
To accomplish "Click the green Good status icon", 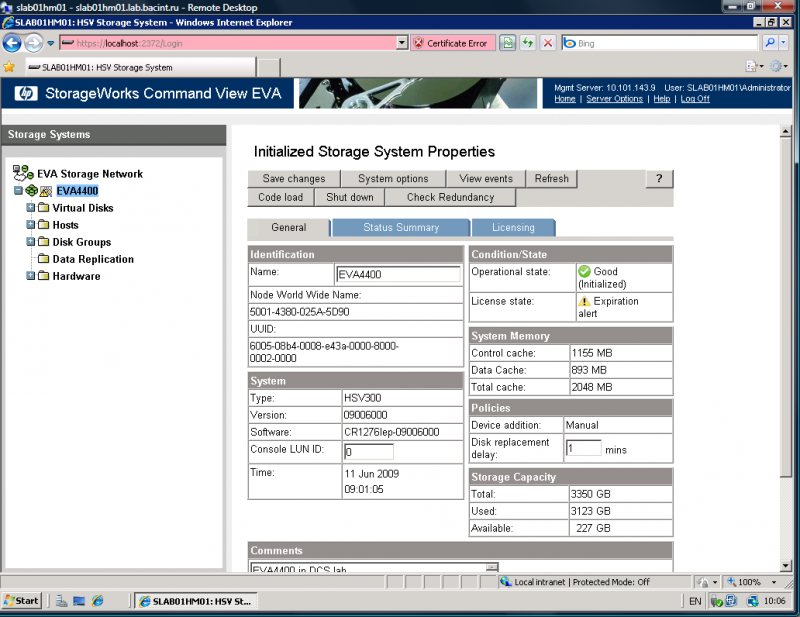I will (x=585, y=272).
